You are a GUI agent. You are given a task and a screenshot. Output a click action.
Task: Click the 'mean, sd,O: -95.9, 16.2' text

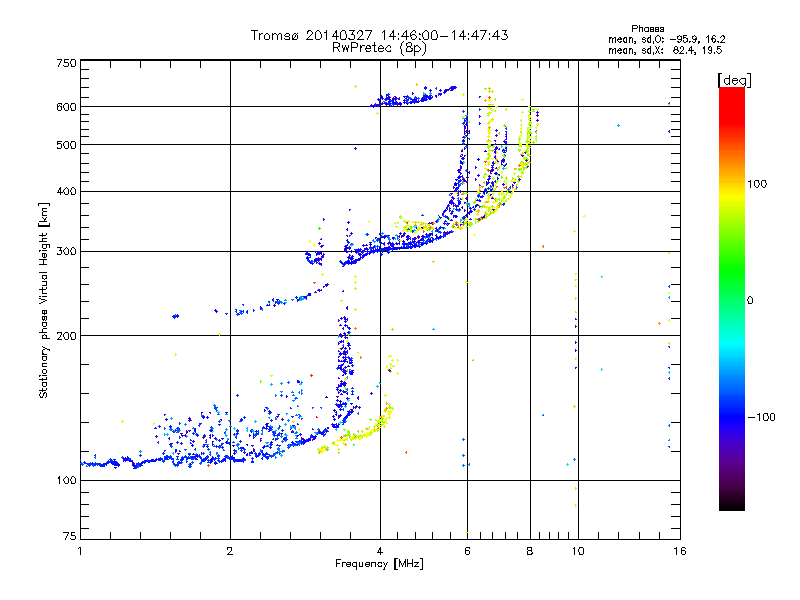pyautogui.click(x=666, y=39)
